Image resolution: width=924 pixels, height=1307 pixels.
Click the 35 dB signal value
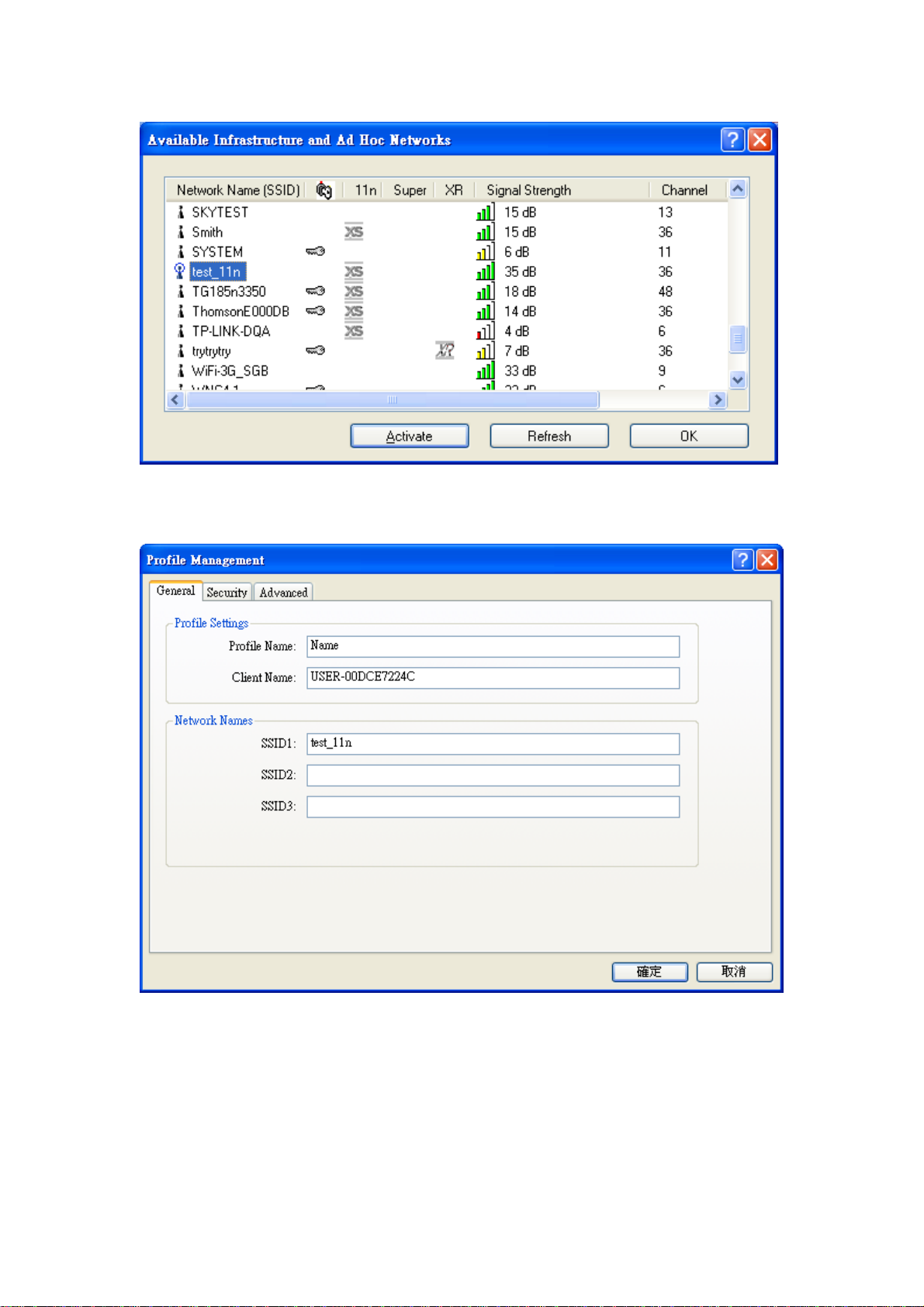[x=520, y=272]
